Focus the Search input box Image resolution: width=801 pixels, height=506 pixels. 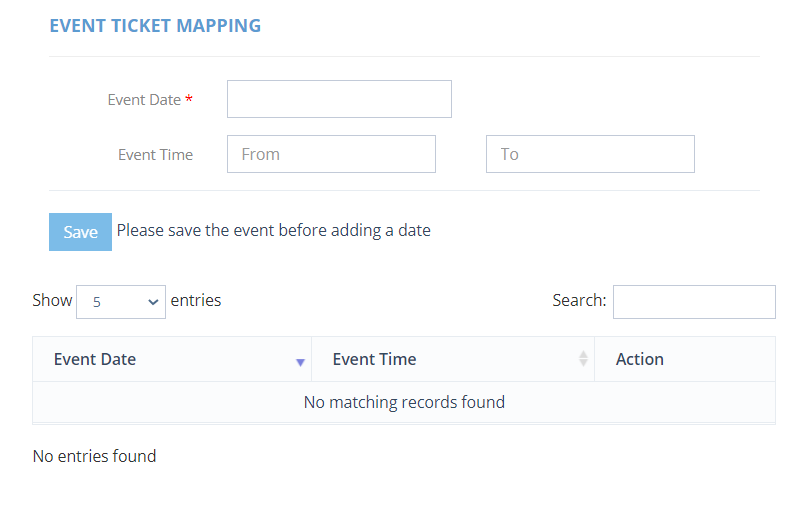[694, 302]
